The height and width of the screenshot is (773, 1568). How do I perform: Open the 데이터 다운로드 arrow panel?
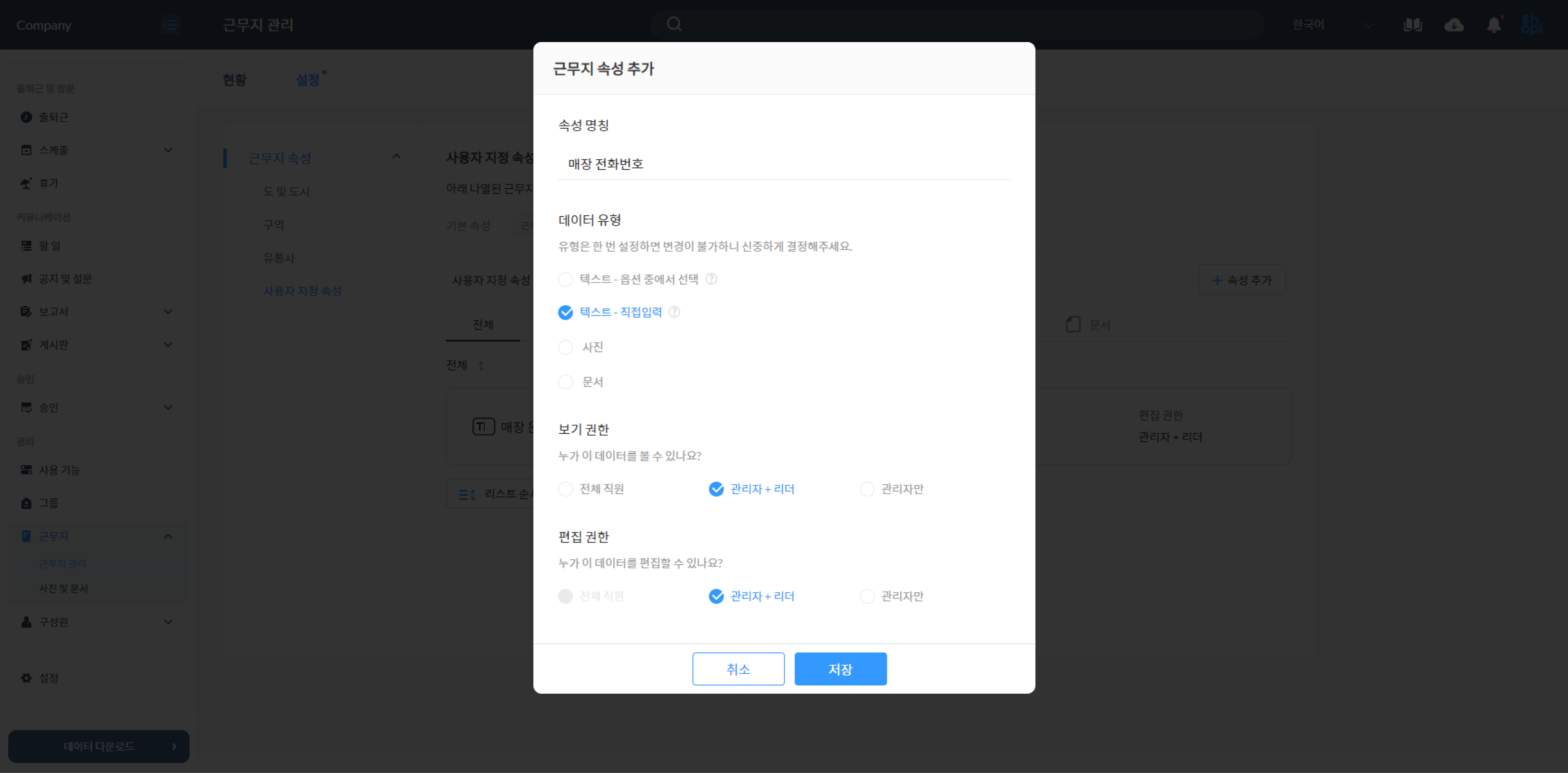(98, 746)
